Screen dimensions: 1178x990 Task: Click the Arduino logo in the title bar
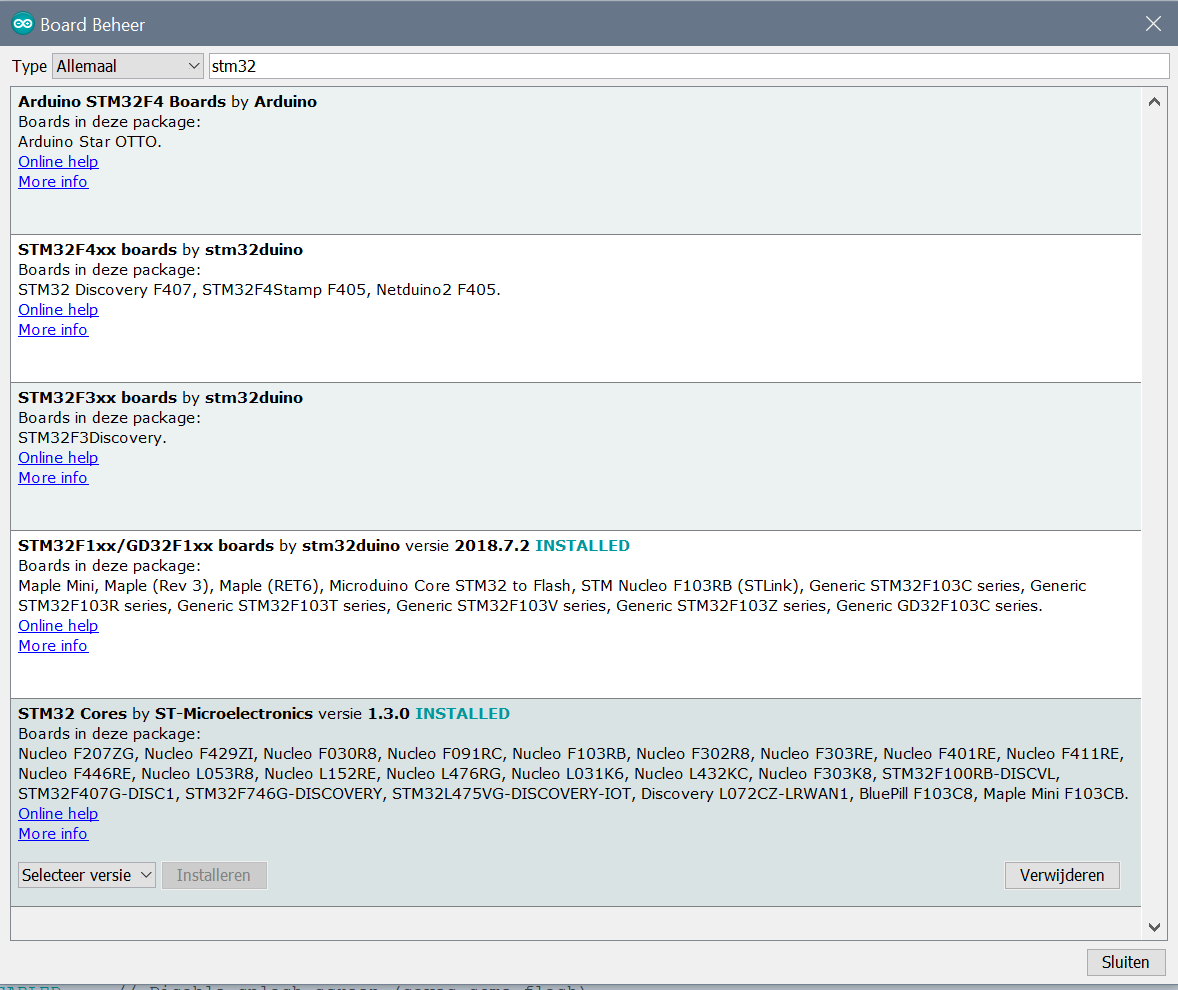coord(22,23)
